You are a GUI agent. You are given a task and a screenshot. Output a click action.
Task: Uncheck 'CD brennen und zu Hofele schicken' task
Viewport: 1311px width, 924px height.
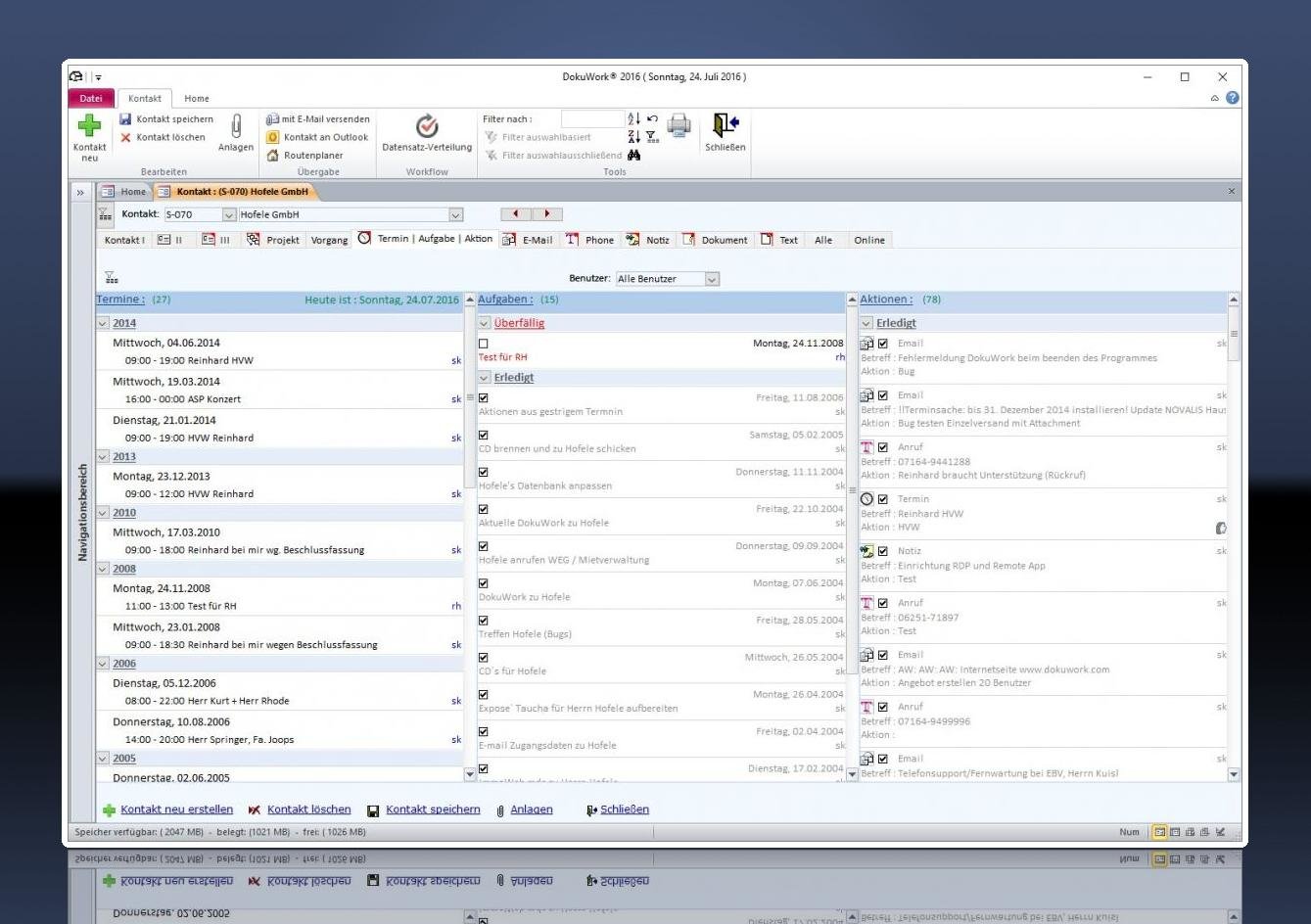484,436
